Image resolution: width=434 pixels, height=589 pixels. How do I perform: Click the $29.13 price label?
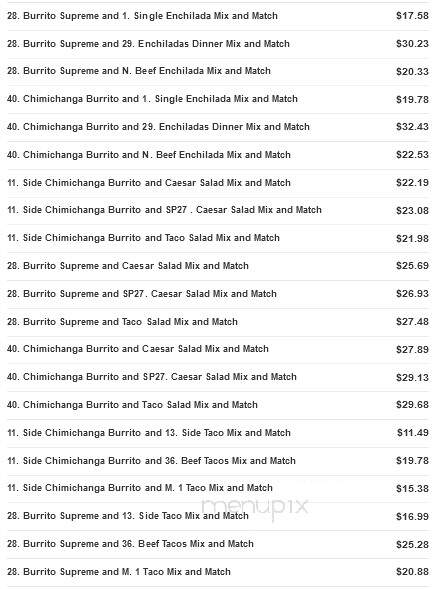click(x=412, y=378)
